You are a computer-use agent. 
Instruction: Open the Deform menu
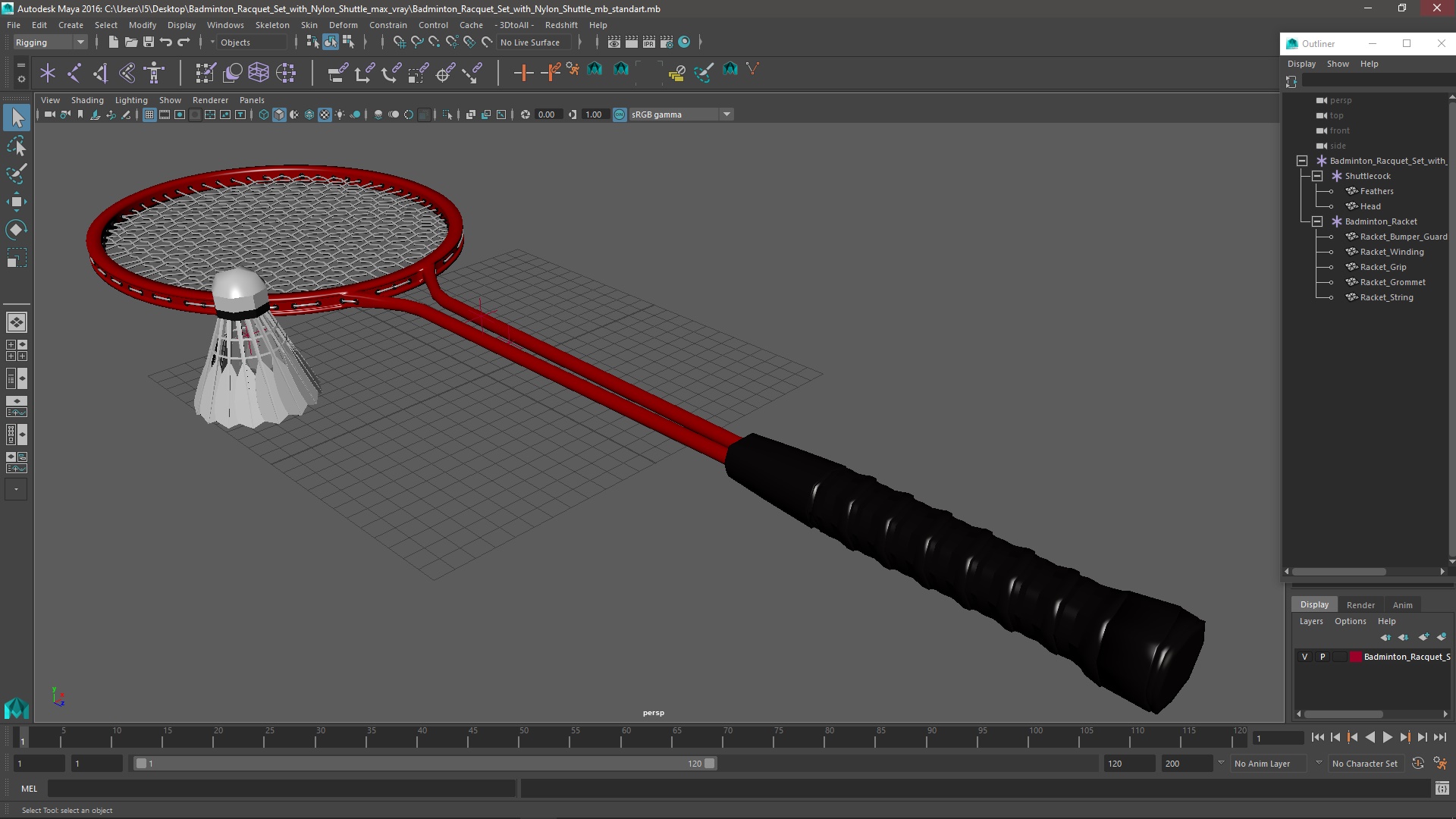tap(343, 25)
